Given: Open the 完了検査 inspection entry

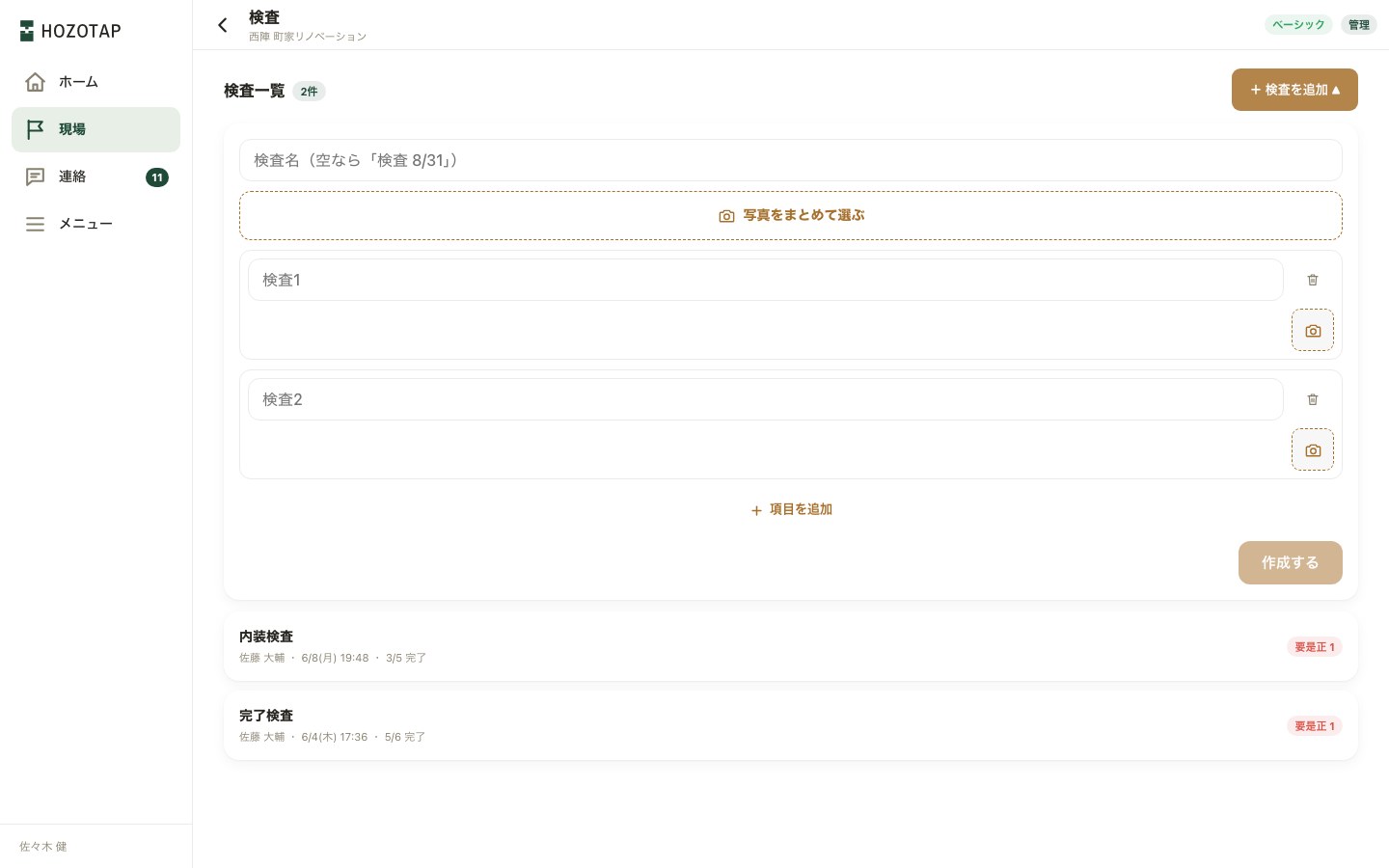Looking at the screenshot, I should click(x=791, y=725).
